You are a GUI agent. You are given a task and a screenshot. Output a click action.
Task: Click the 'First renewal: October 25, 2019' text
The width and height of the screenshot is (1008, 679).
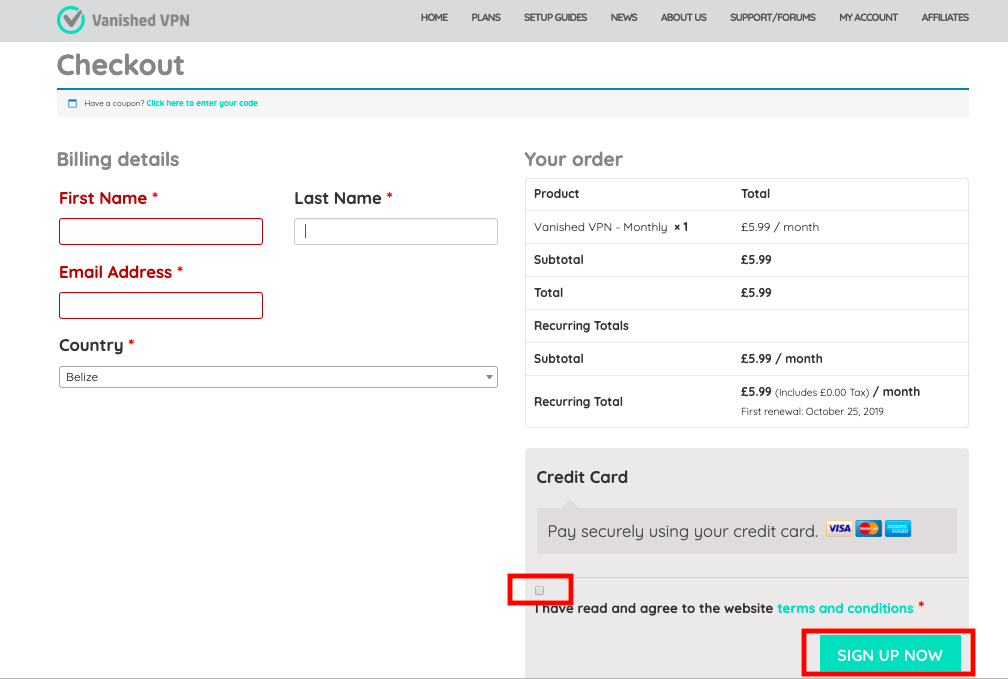click(x=813, y=412)
